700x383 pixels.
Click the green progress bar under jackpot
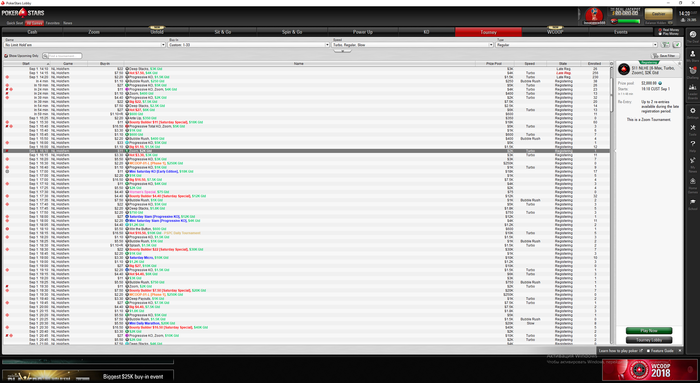point(629,21)
